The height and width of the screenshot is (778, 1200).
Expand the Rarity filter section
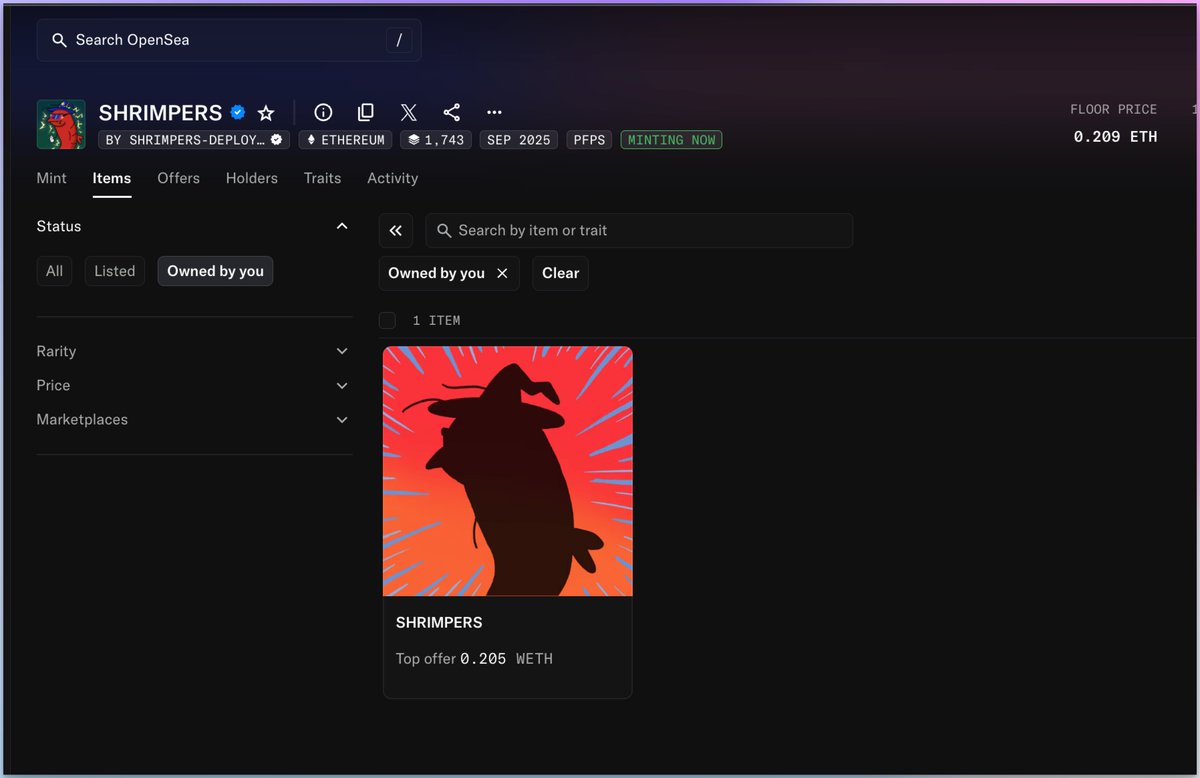pos(194,351)
